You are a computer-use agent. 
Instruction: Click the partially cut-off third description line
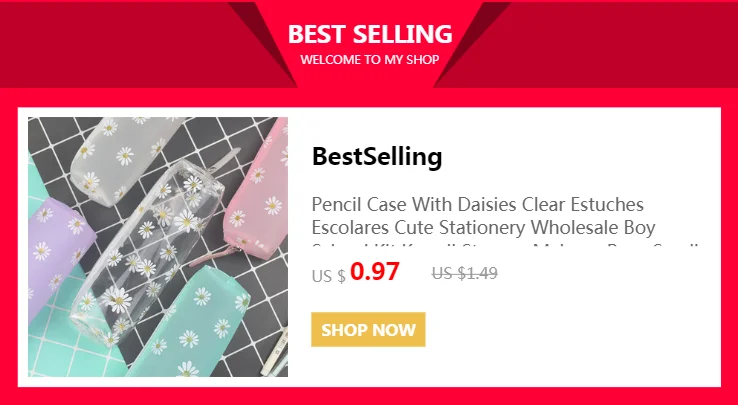point(506,245)
